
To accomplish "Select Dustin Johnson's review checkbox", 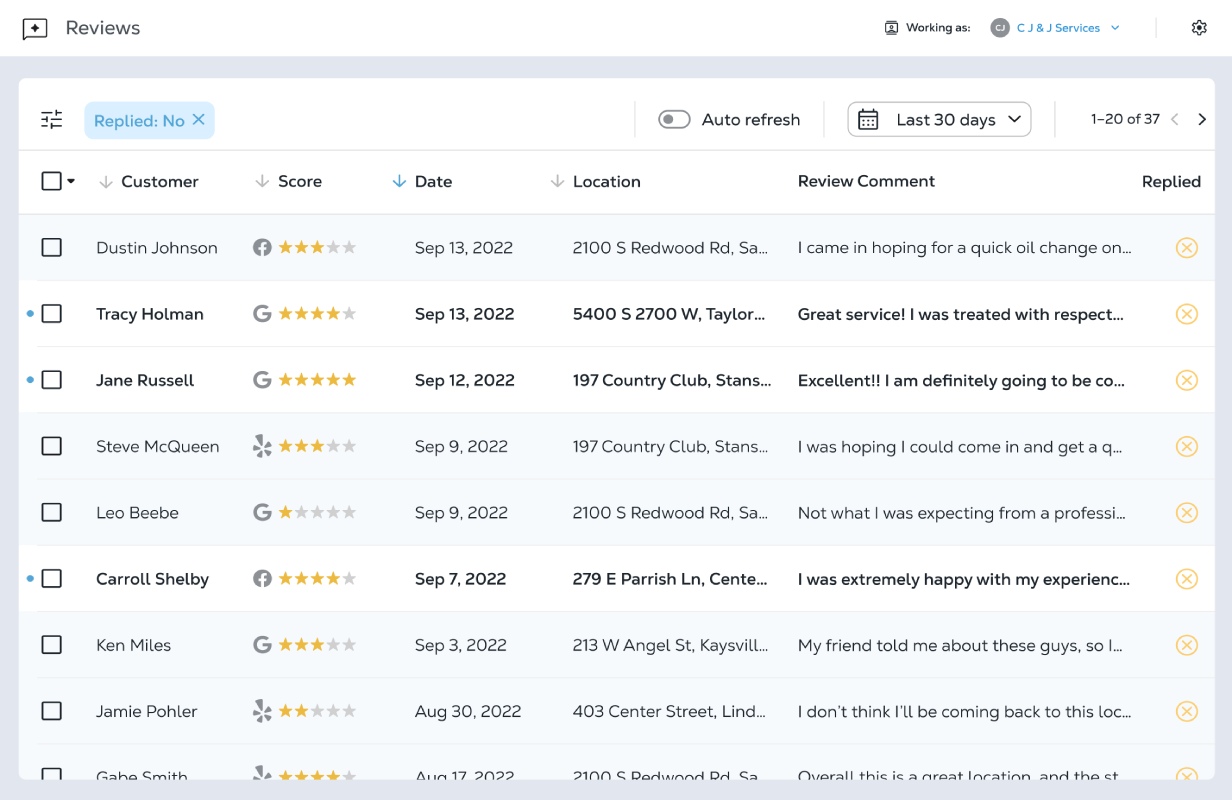I will tap(51, 247).
